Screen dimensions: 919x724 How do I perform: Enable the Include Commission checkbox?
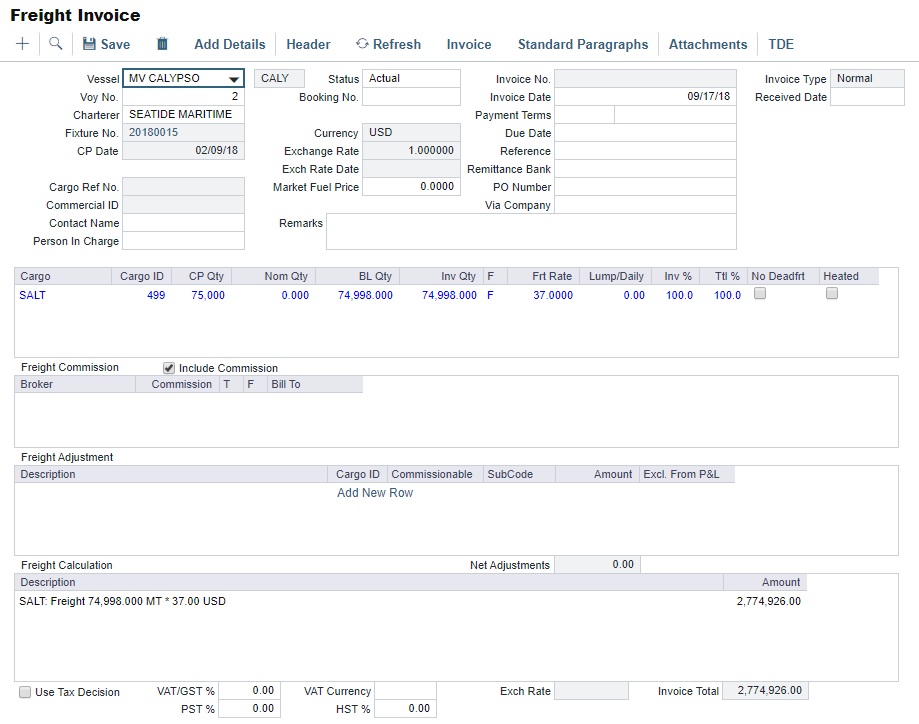[x=168, y=367]
